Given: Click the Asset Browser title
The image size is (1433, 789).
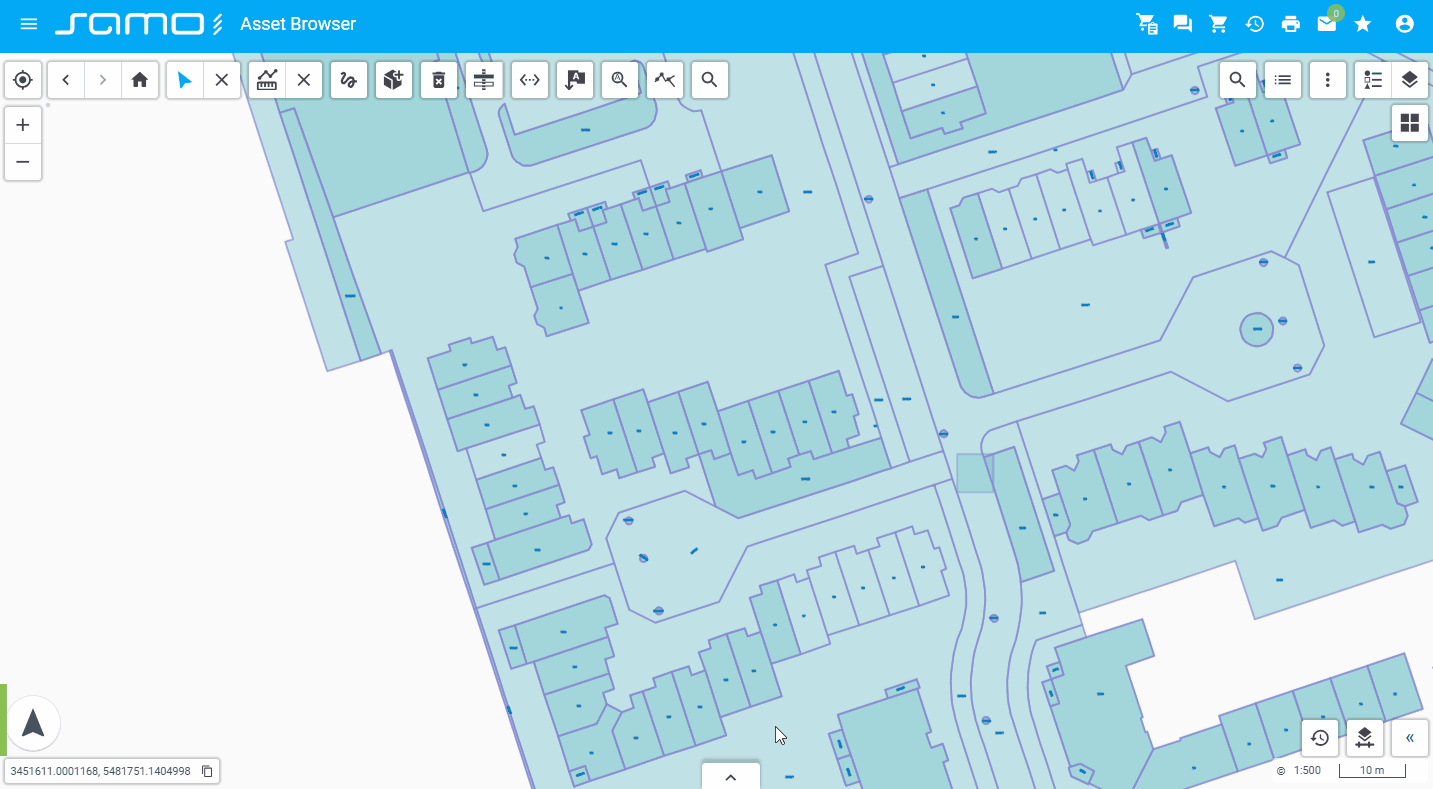Looking at the screenshot, I should coord(298,24).
